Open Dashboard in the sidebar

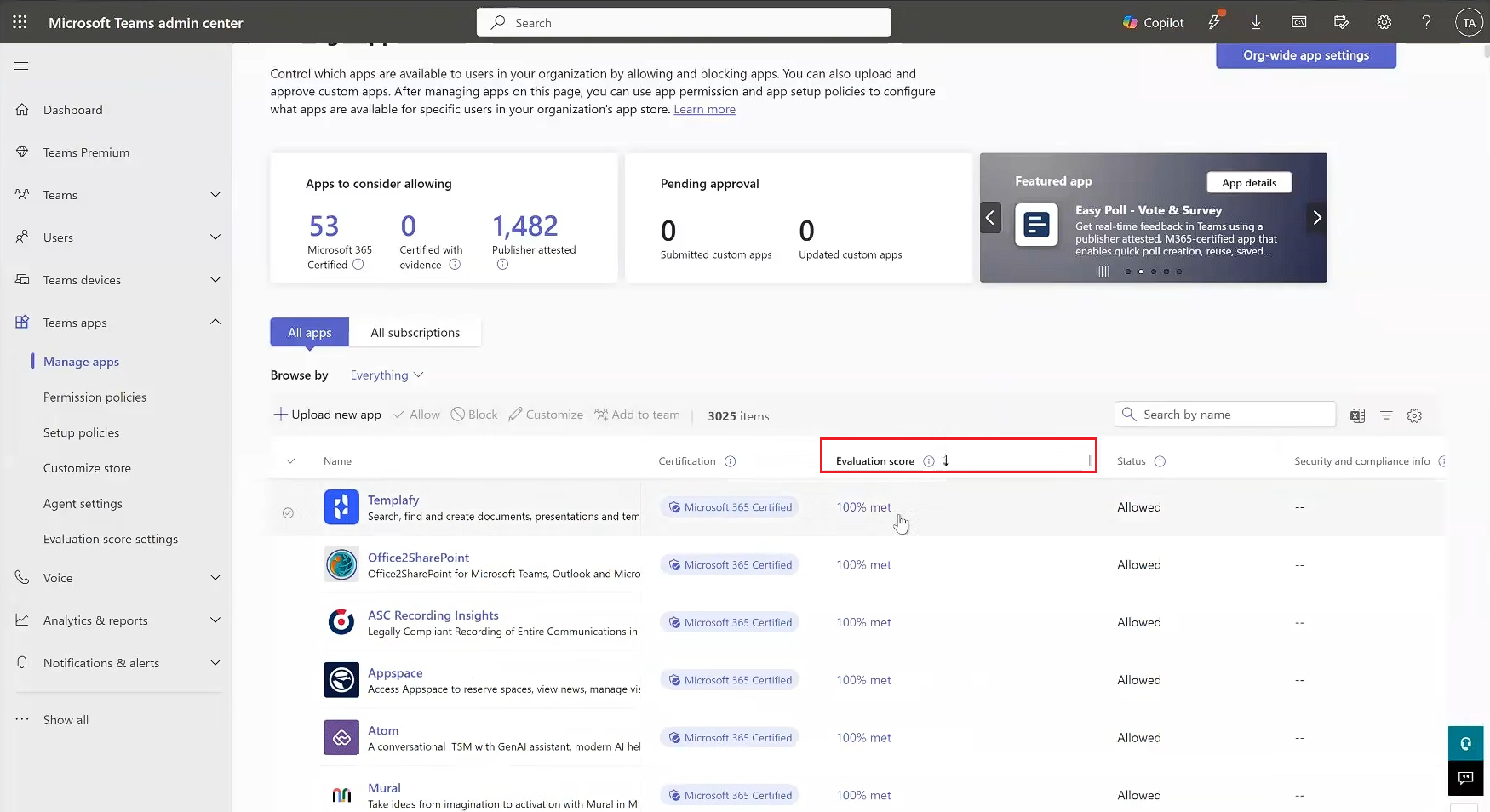point(72,110)
